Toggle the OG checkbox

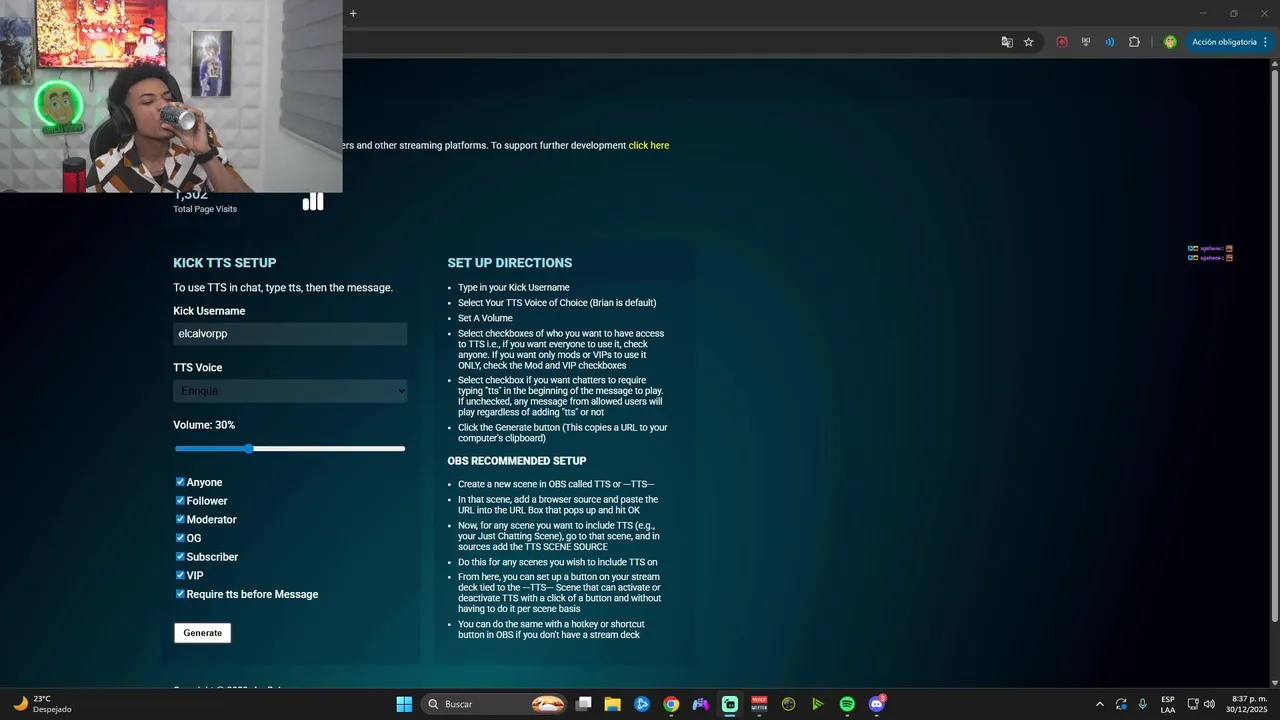click(x=180, y=538)
